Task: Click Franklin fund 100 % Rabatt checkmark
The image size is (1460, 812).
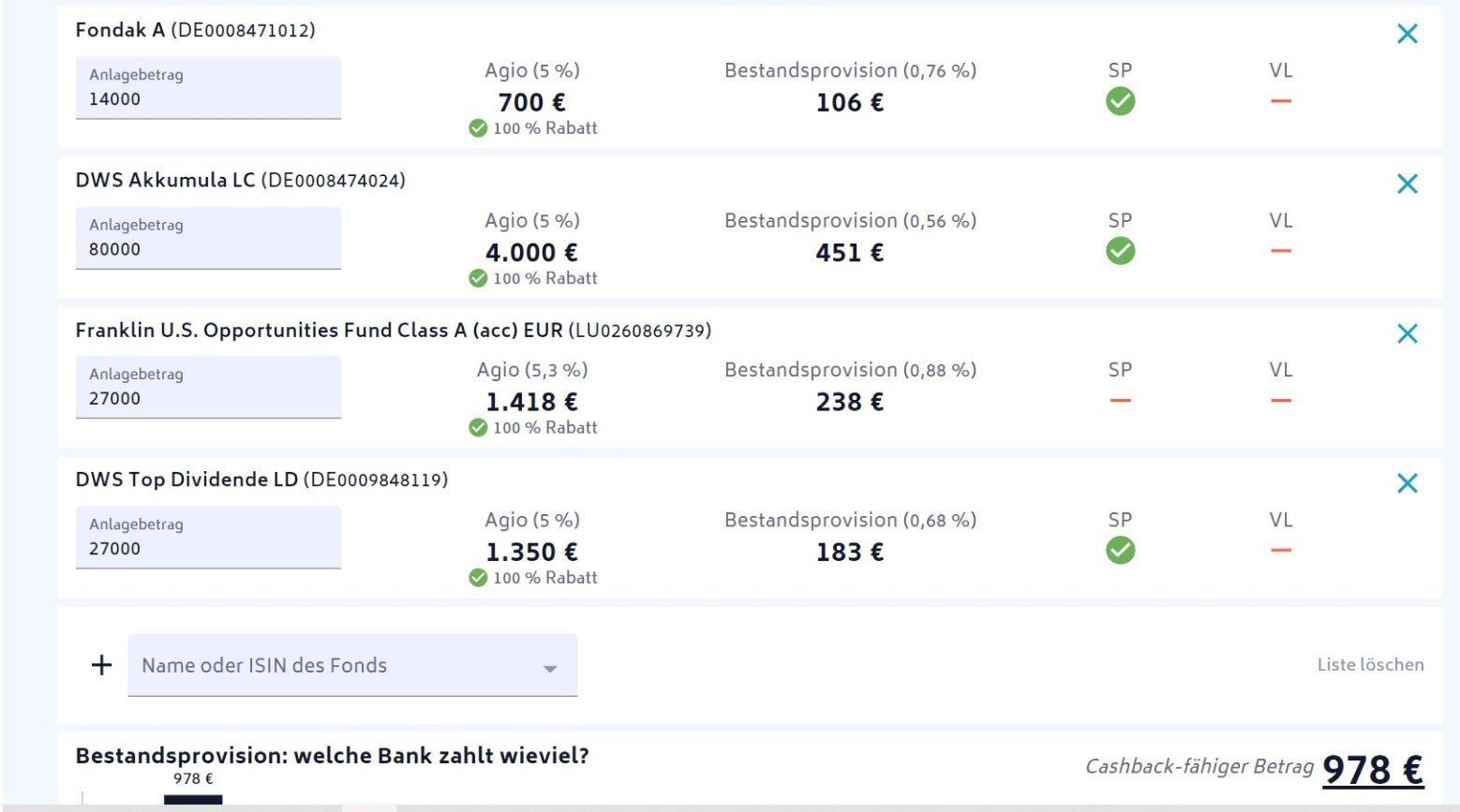Action: click(478, 428)
